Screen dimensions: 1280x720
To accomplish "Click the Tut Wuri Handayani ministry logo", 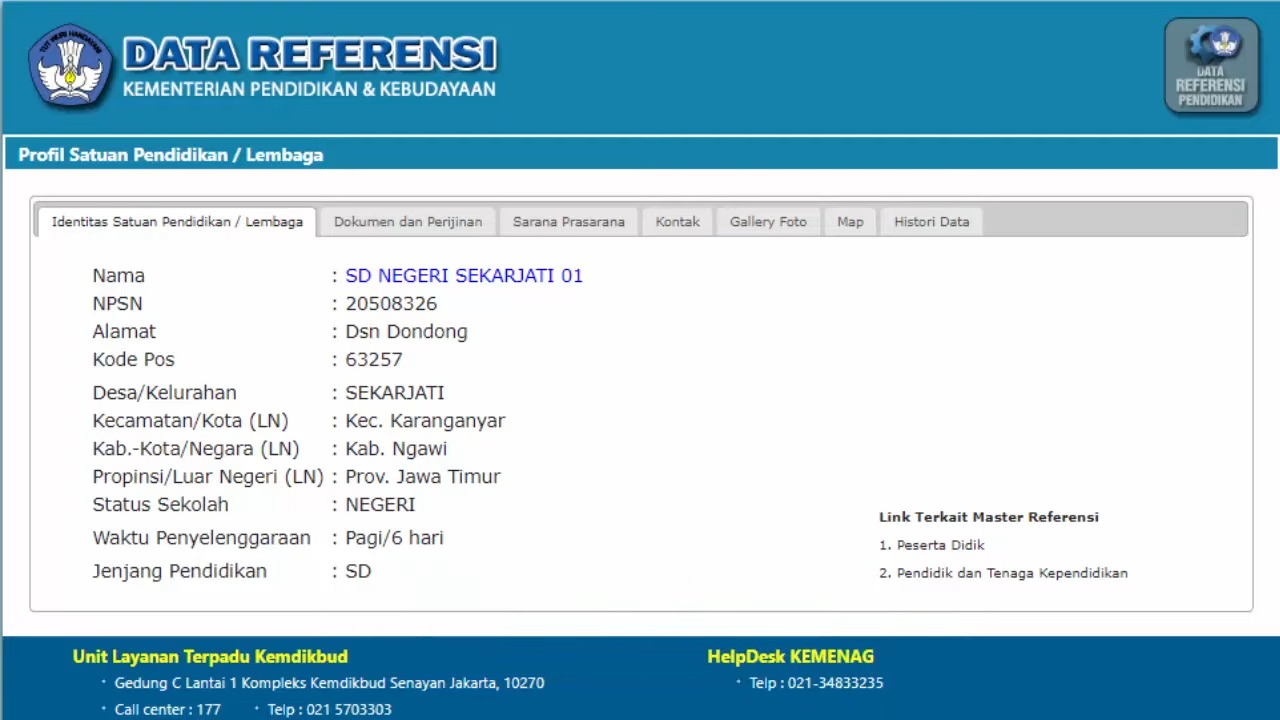I will (70, 65).
